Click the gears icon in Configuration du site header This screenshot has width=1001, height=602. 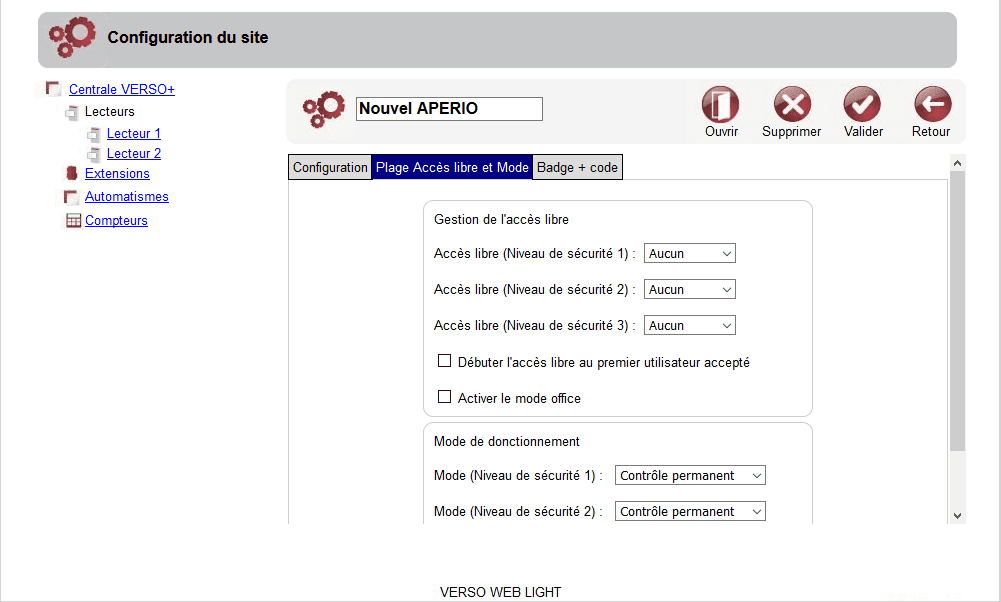coord(72,37)
